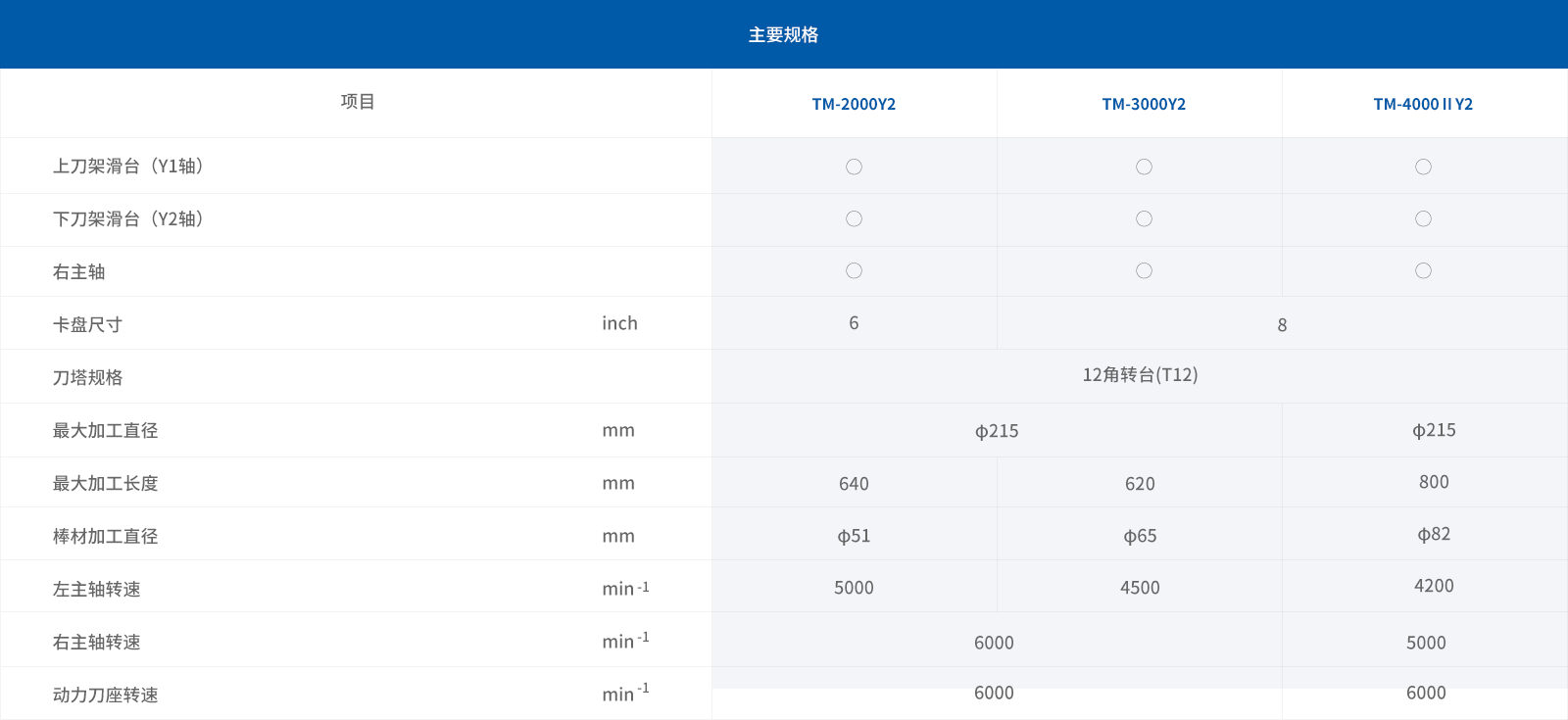Click the bar diameter value ф82
1568x720 pixels.
click(x=1434, y=534)
